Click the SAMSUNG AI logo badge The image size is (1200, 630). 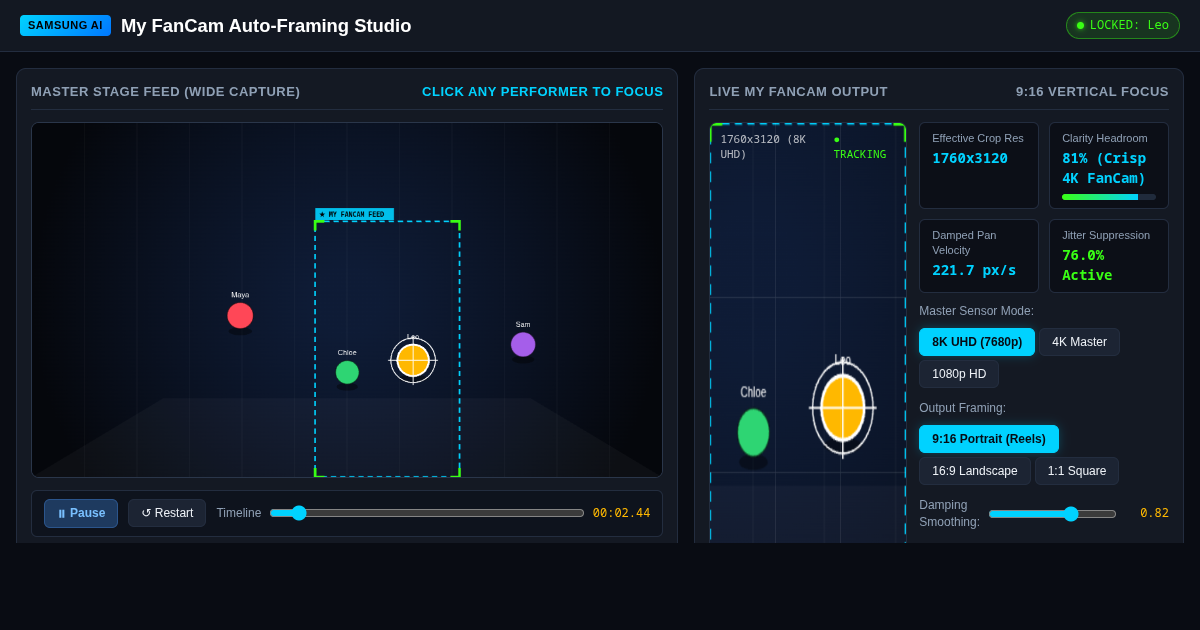(65, 25)
